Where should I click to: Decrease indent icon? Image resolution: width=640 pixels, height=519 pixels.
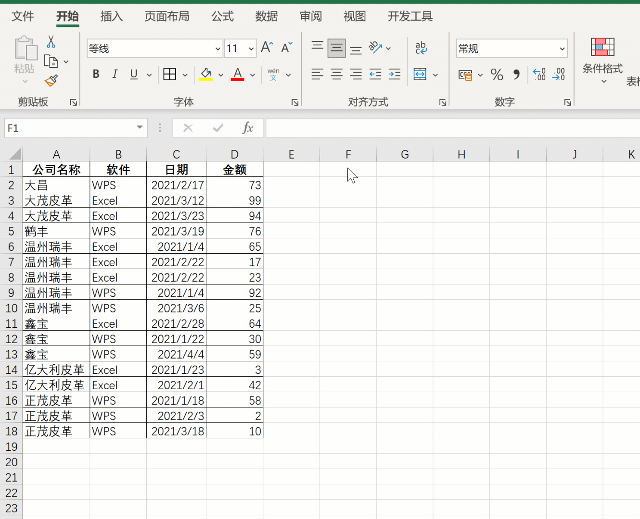coord(375,74)
